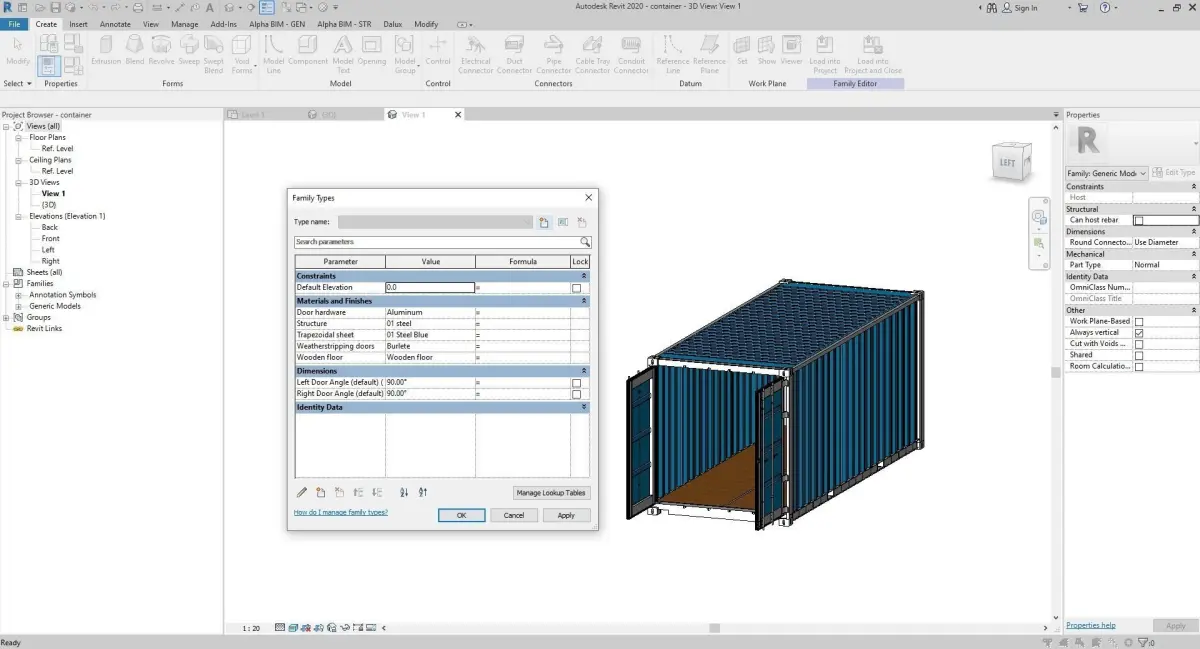Viewport: 1200px width, 649px height.
Task: Select the Revolve form tool
Action: pyautogui.click(x=161, y=50)
